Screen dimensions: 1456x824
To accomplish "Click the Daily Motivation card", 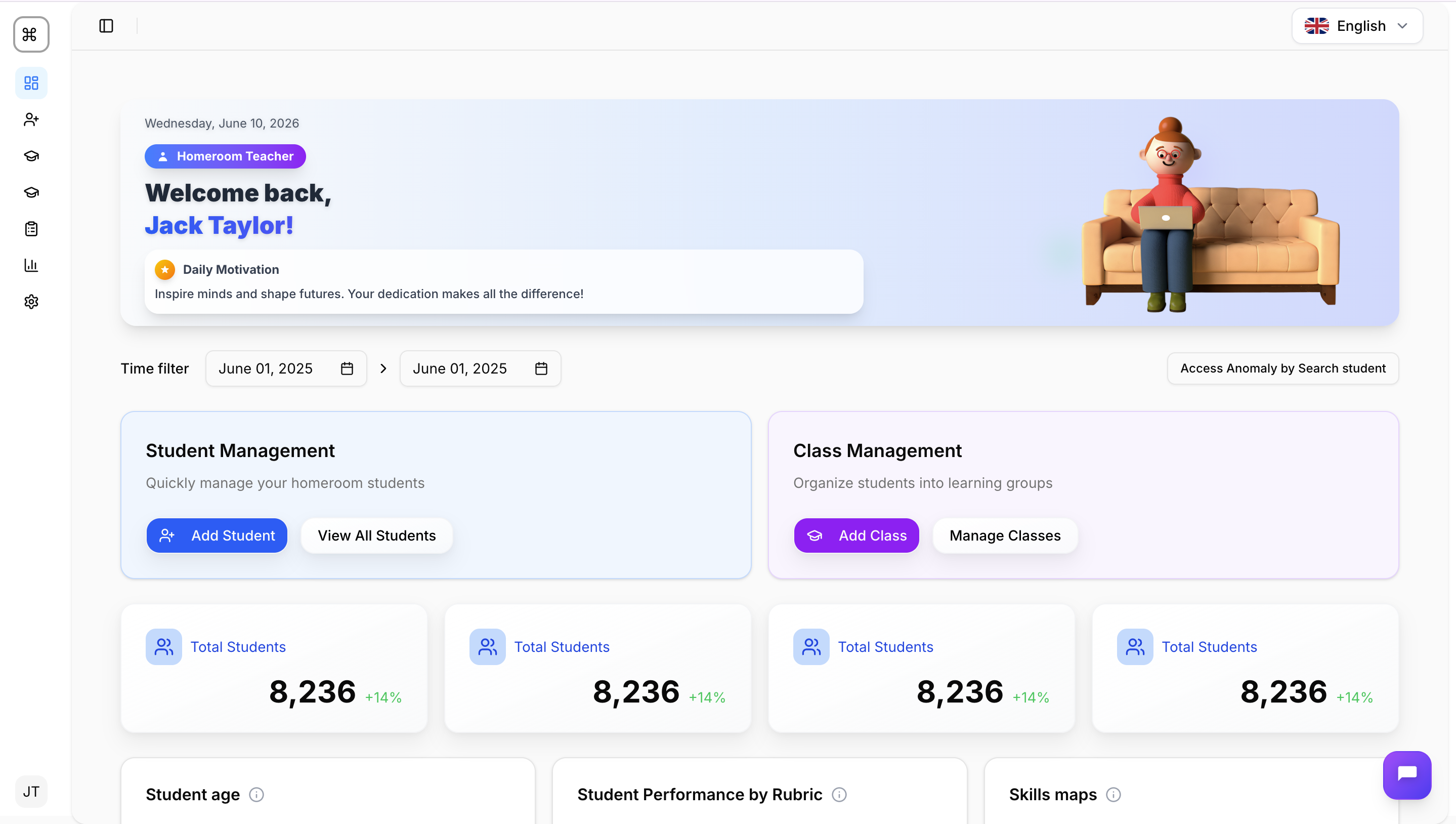I will 503,282.
